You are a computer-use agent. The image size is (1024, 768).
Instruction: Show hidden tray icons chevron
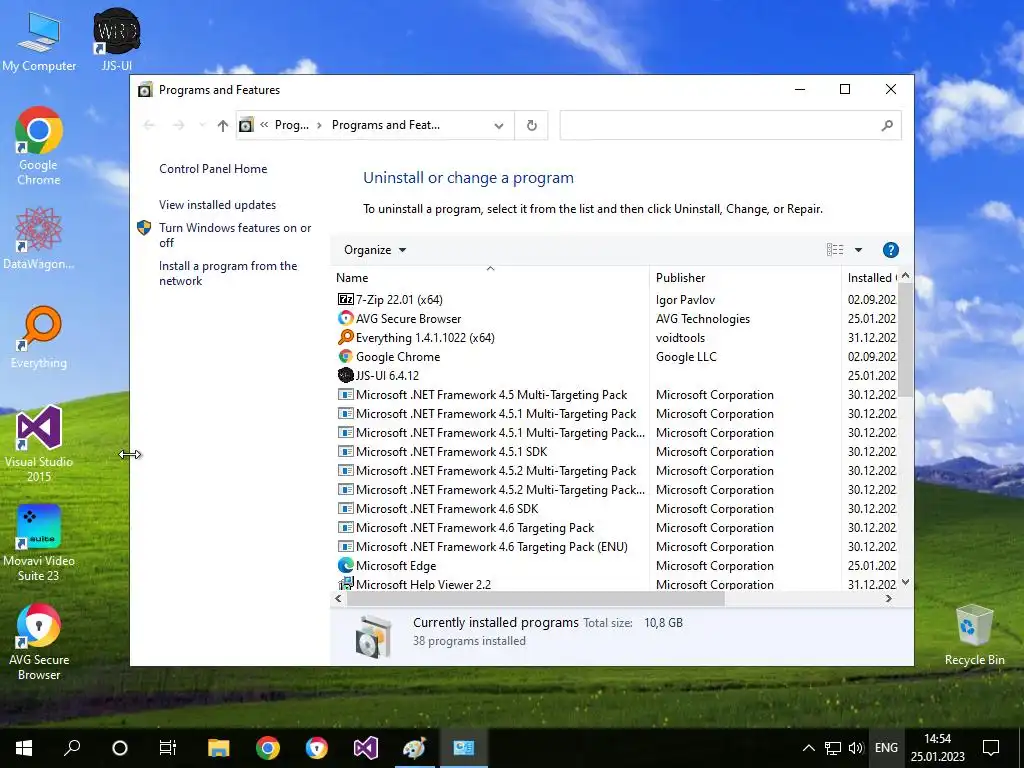808,748
